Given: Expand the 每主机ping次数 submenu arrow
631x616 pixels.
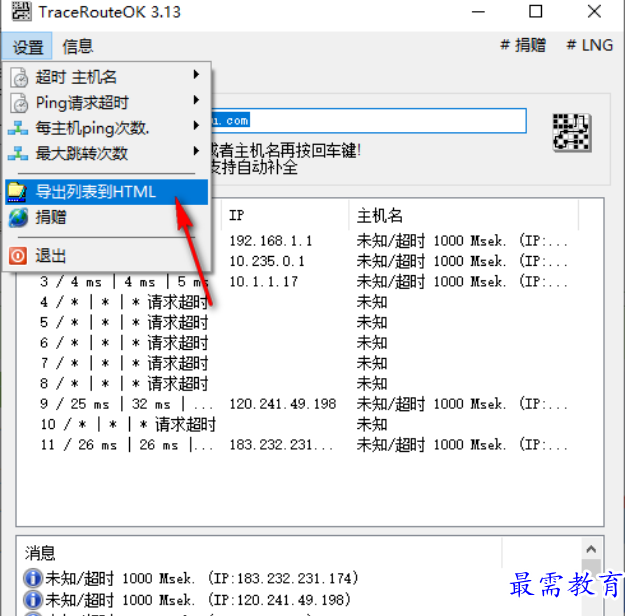Looking at the screenshot, I should tap(196, 125).
